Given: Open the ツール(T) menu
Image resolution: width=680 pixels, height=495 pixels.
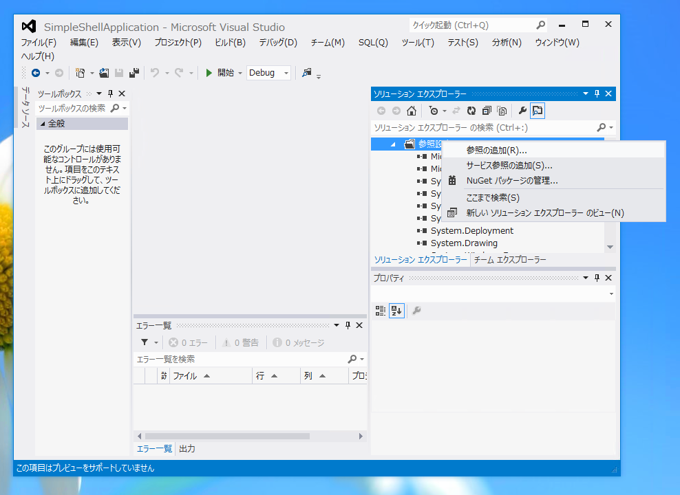Looking at the screenshot, I should pos(418,43).
